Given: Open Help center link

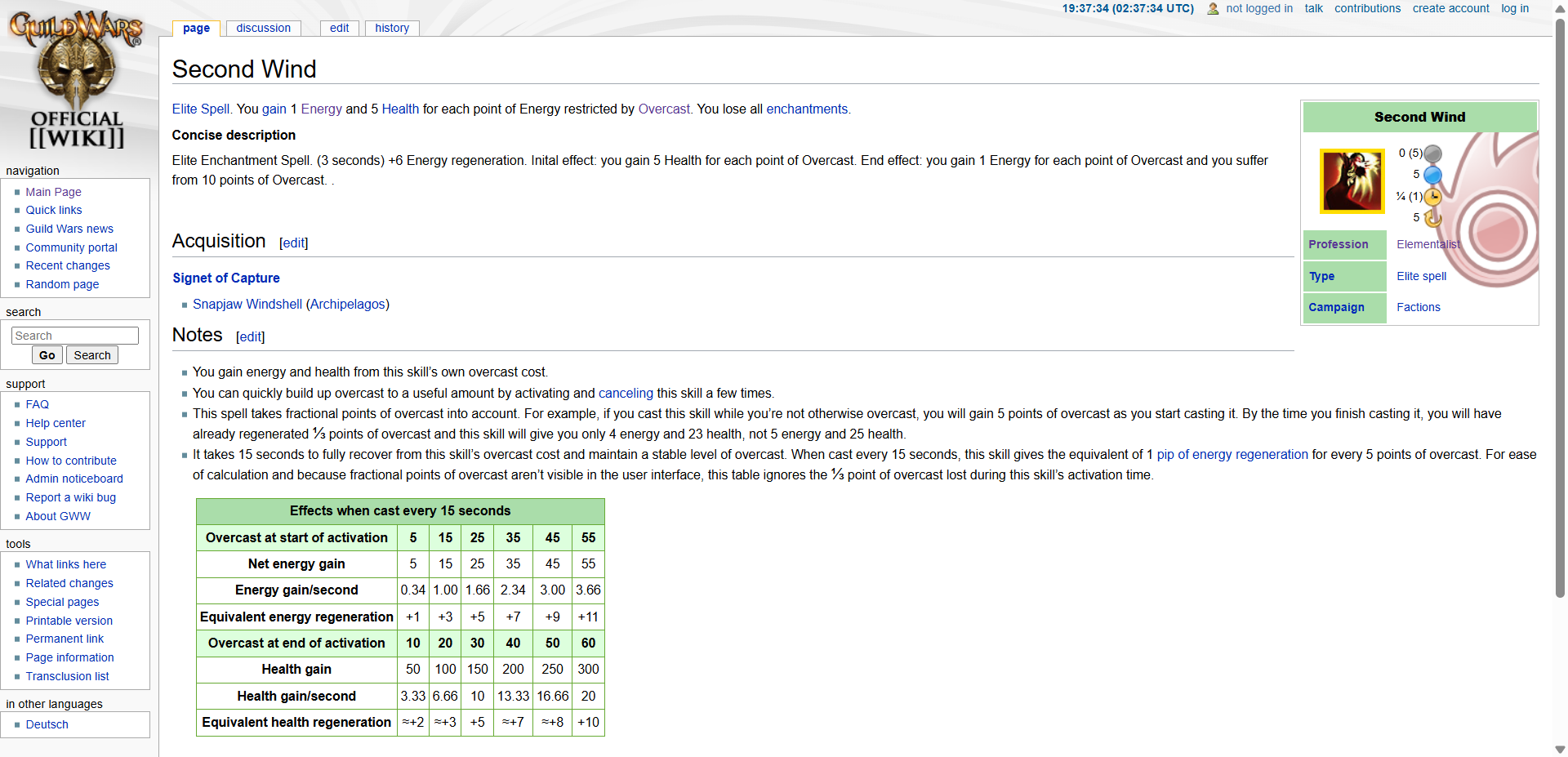Looking at the screenshot, I should 56,423.
